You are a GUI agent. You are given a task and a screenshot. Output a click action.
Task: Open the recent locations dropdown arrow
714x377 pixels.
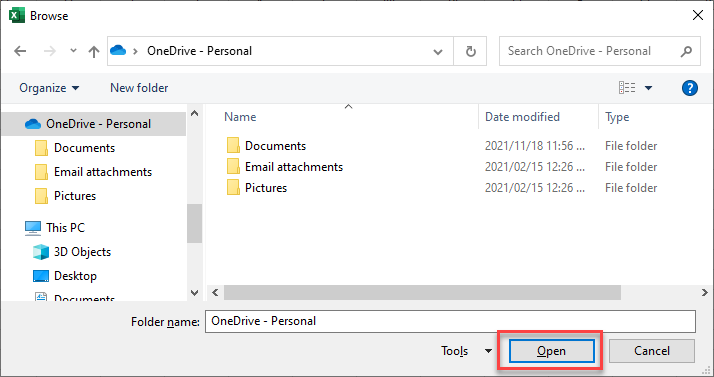point(73,51)
